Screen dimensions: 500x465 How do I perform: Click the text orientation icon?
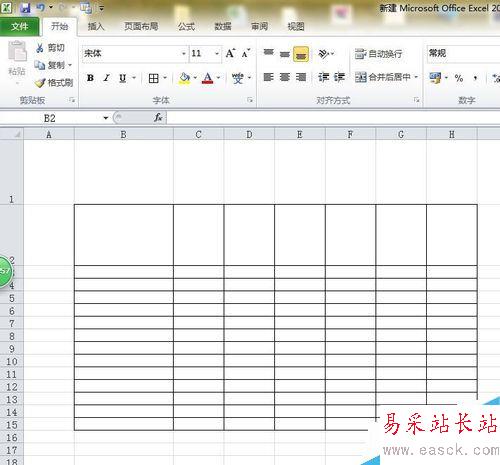coord(323,53)
